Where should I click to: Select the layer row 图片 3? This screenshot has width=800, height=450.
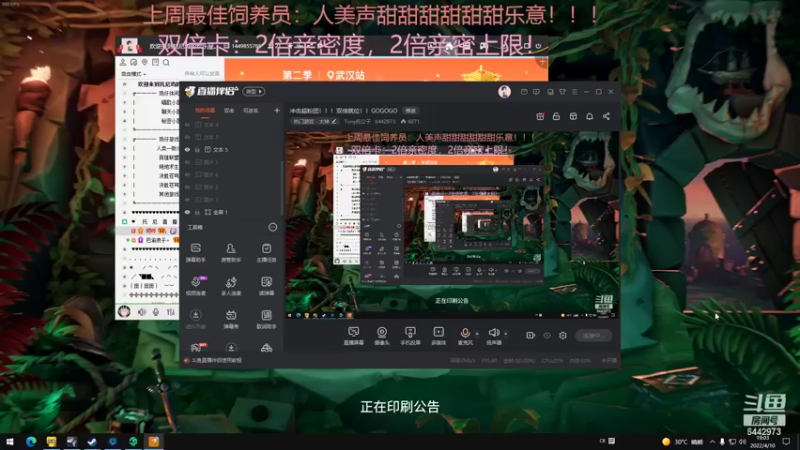coord(231,199)
